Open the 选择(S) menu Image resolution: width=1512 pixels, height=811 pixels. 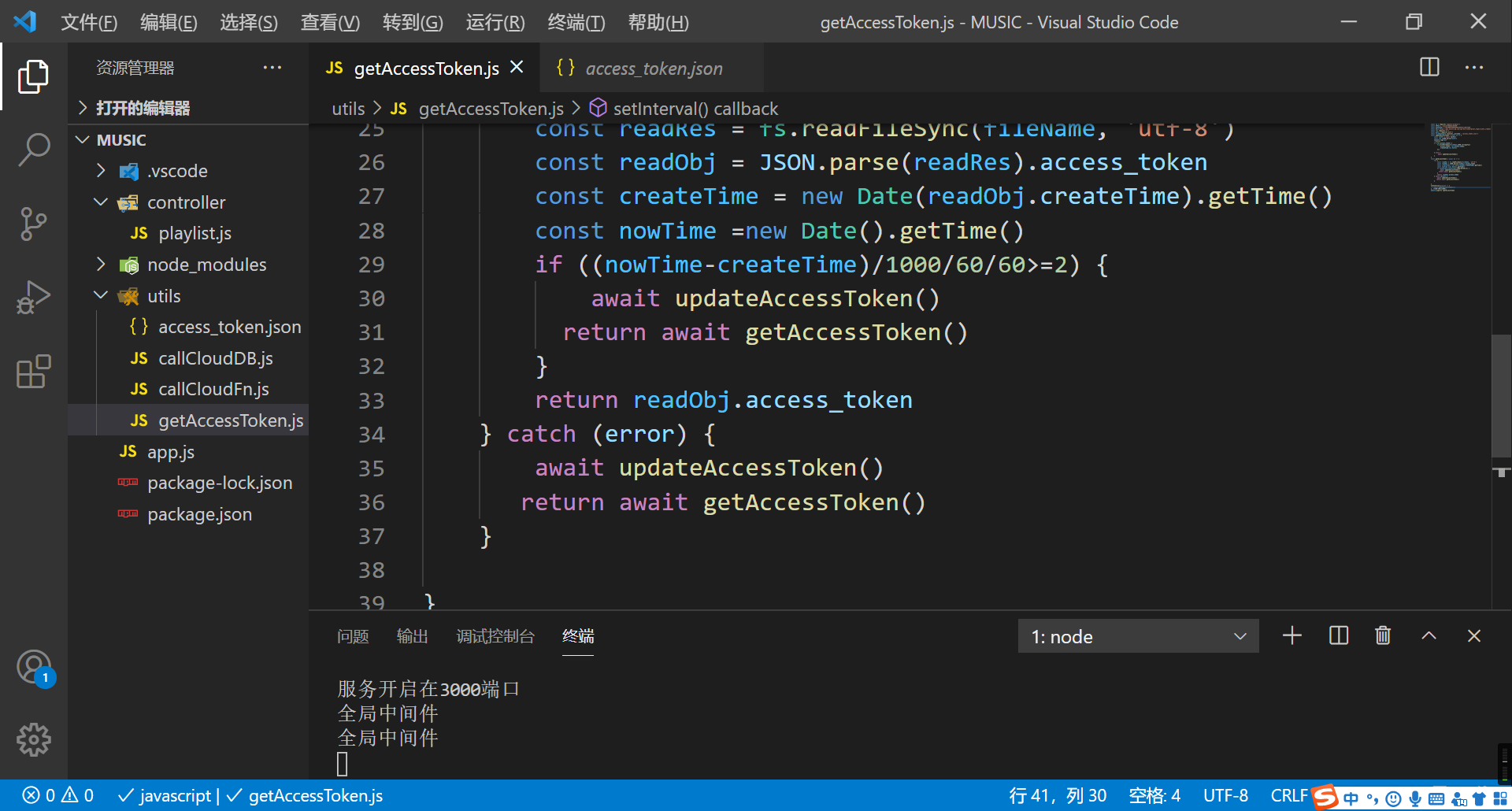[249, 22]
